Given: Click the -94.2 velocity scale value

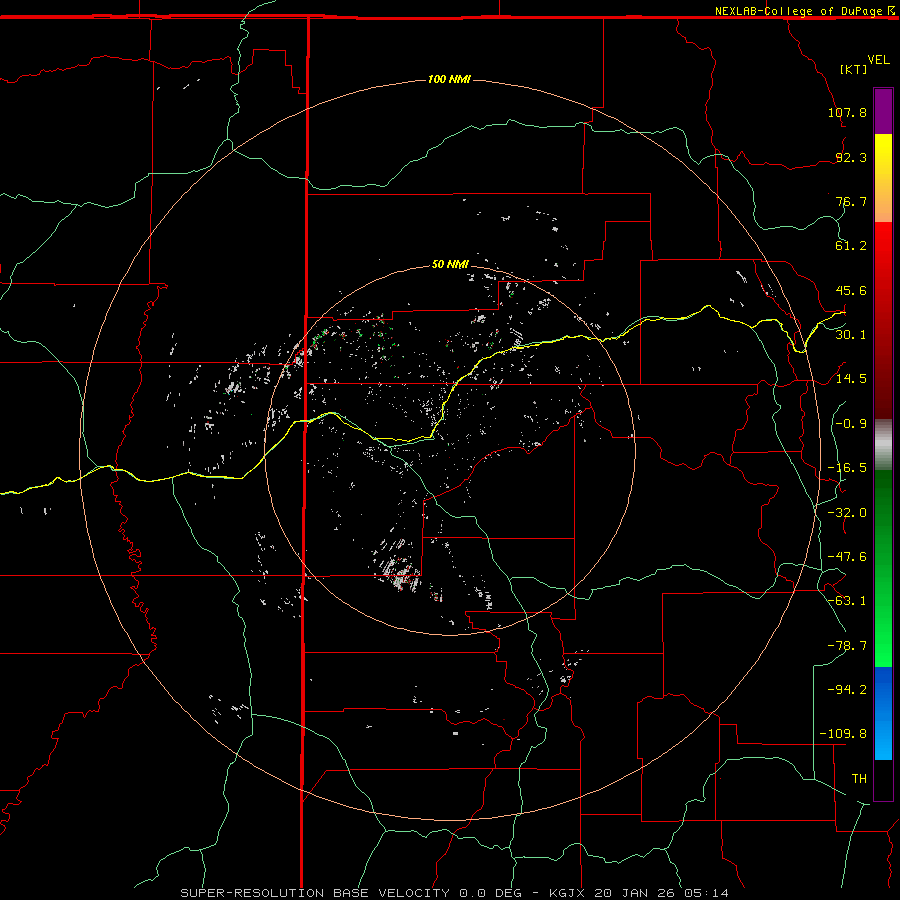Looking at the screenshot, I should coord(847,690).
